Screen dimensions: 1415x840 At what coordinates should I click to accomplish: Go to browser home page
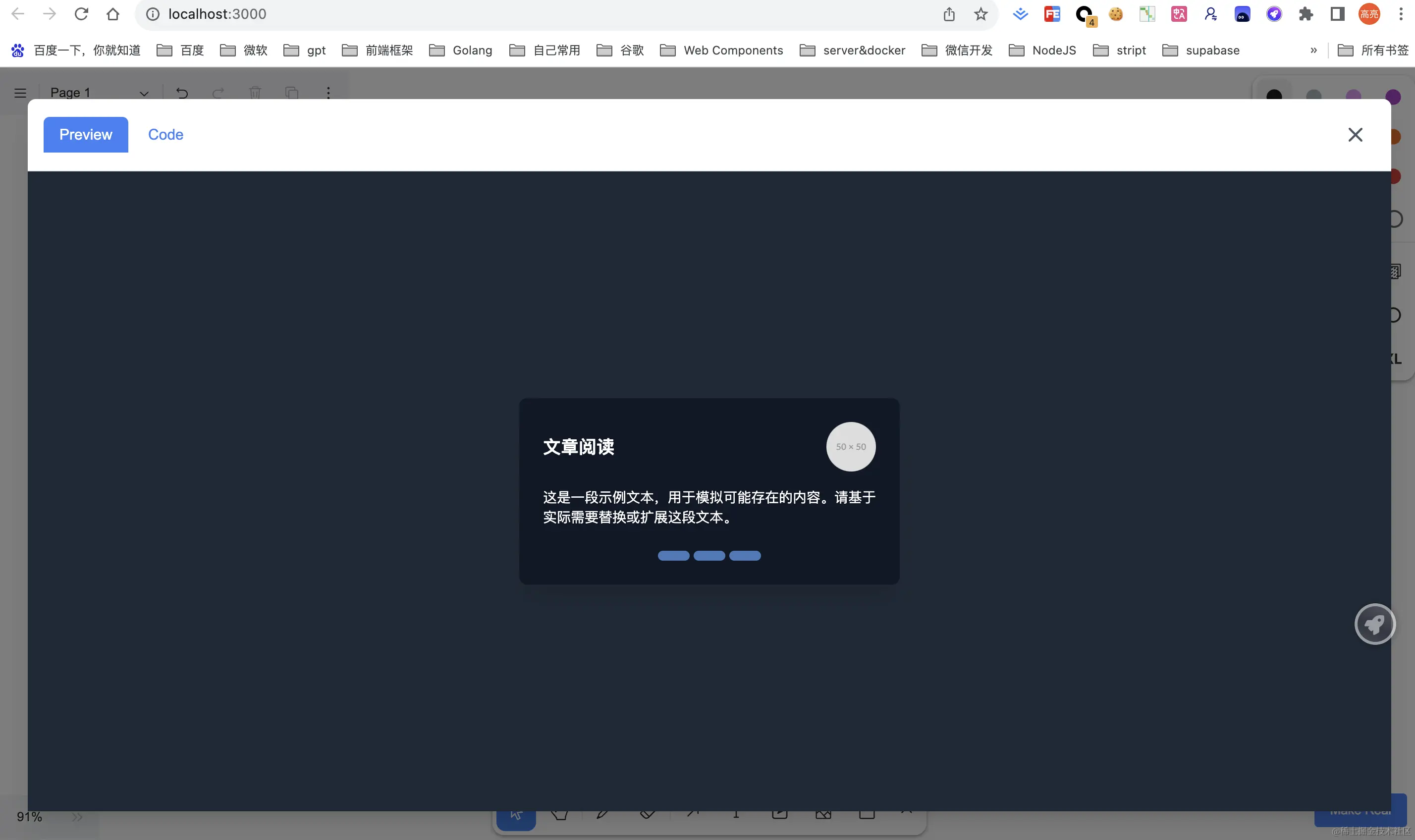coord(112,14)
